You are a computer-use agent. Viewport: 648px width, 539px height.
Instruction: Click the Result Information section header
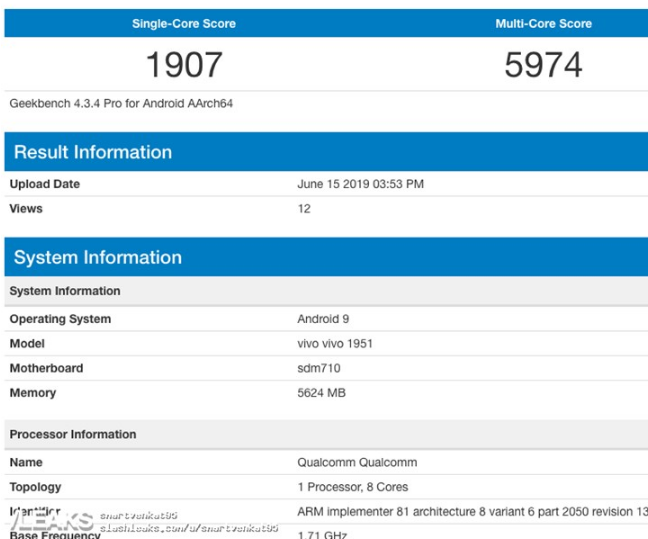[326, 152]
